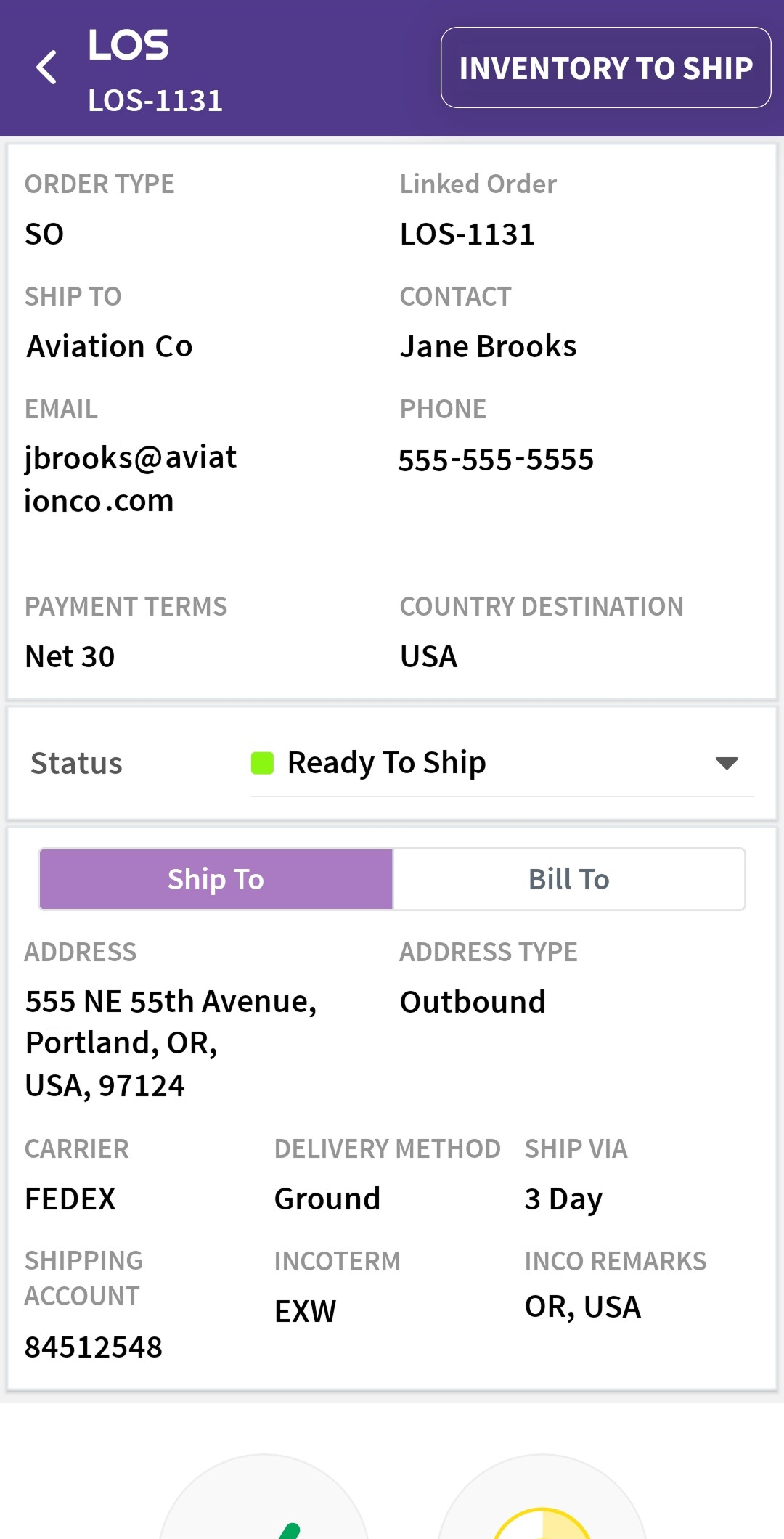Tap the contact name Jane Brooks
The width and height of the screenshot is (784, 1539).
point(488,347)
